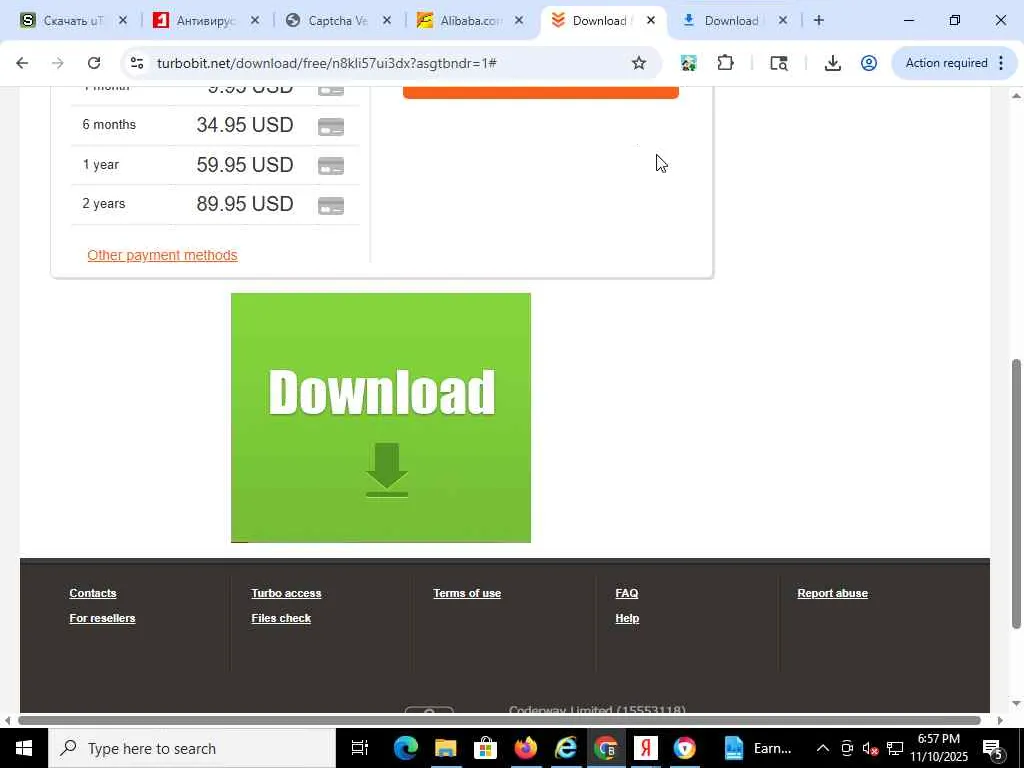Image resolution: width=1024 pixels, height=768 pixels.
Task: Open Microsoft Store from taskbar
Action: pyautogui.click(x=485, y=748)
